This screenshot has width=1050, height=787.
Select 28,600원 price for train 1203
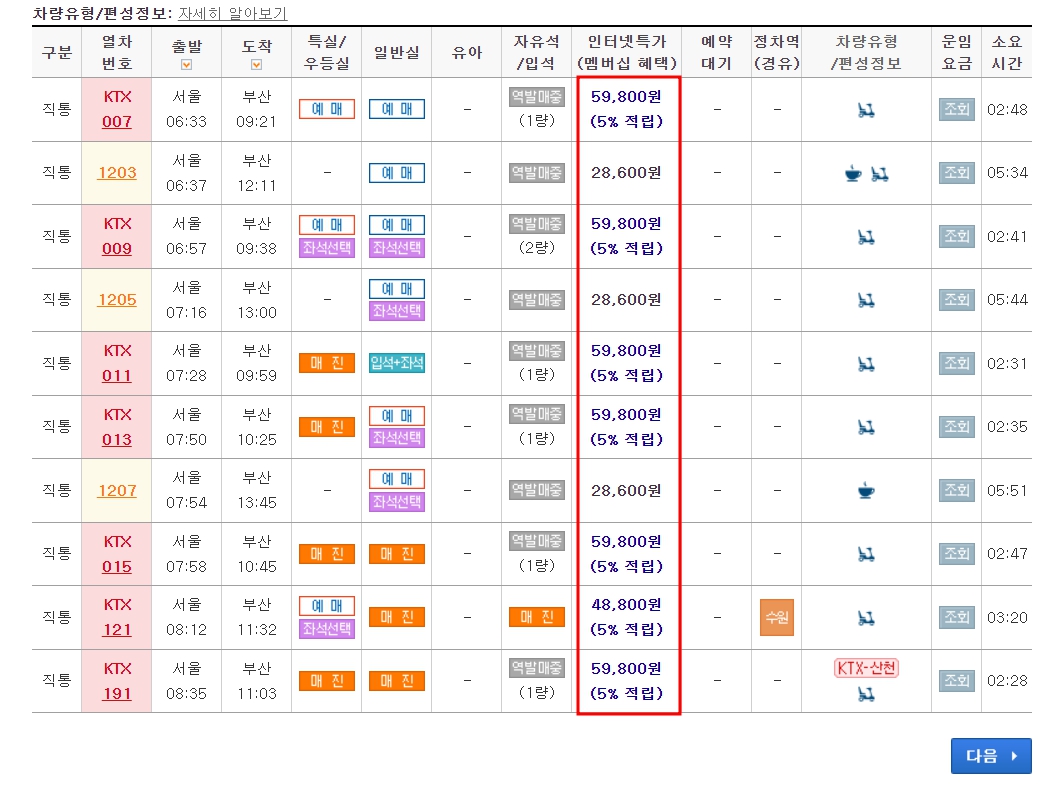[x=626, y=173]
